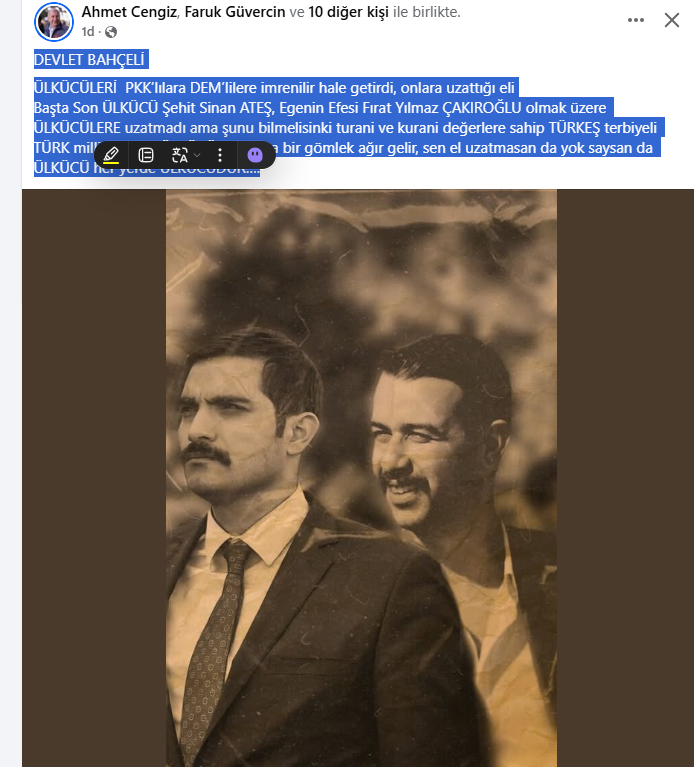Click the yellow highlight color underline
694x767 pixels.
click(112, 162)
